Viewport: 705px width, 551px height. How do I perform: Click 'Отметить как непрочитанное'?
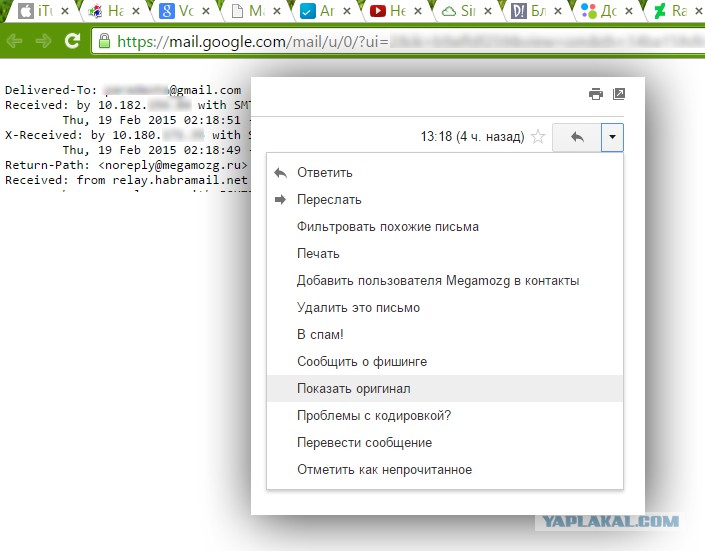pyautogui.click(x=384, y=470)
